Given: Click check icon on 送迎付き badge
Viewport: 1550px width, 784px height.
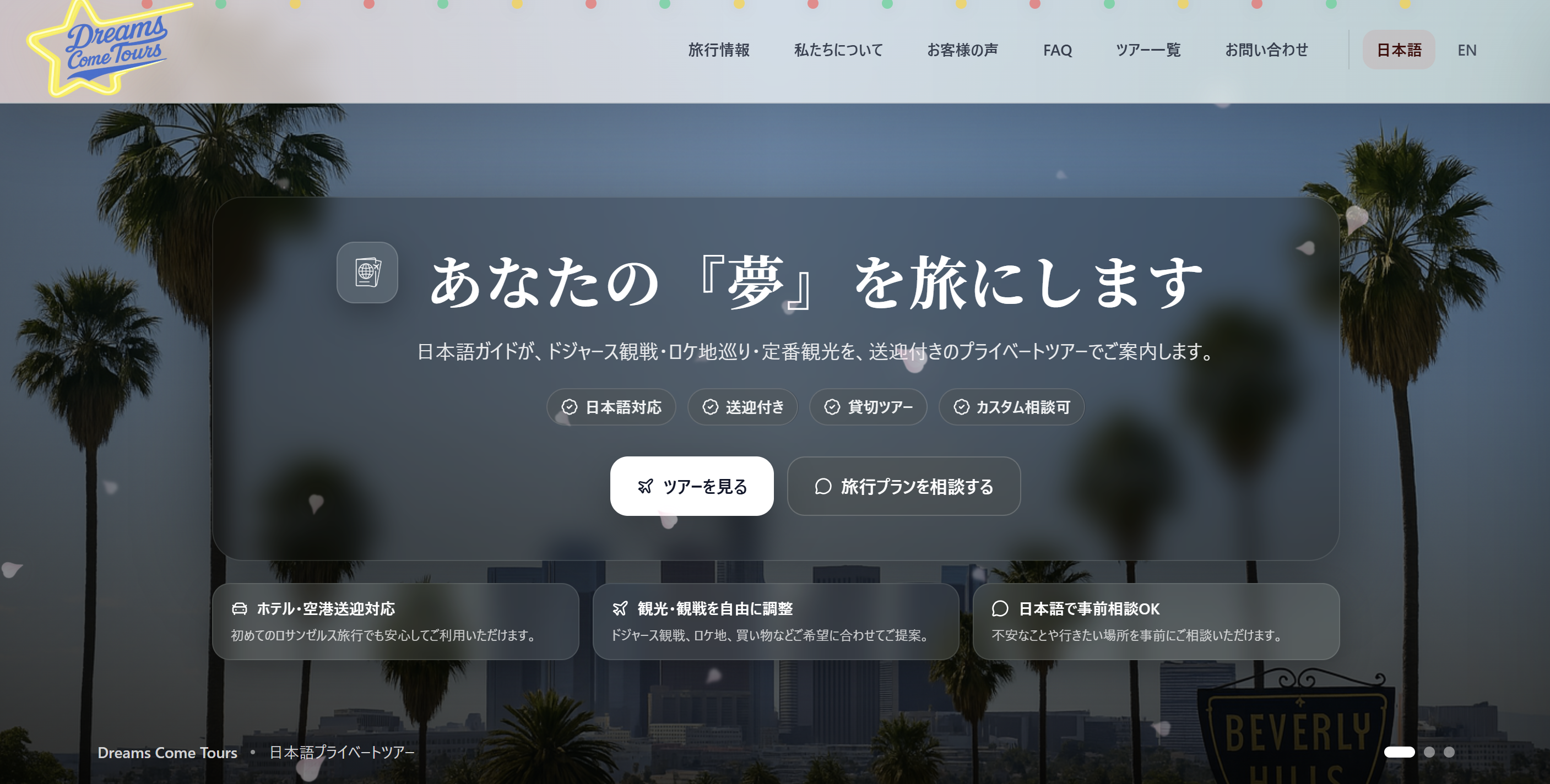Looking at the screenshot, I should (710, 407).
